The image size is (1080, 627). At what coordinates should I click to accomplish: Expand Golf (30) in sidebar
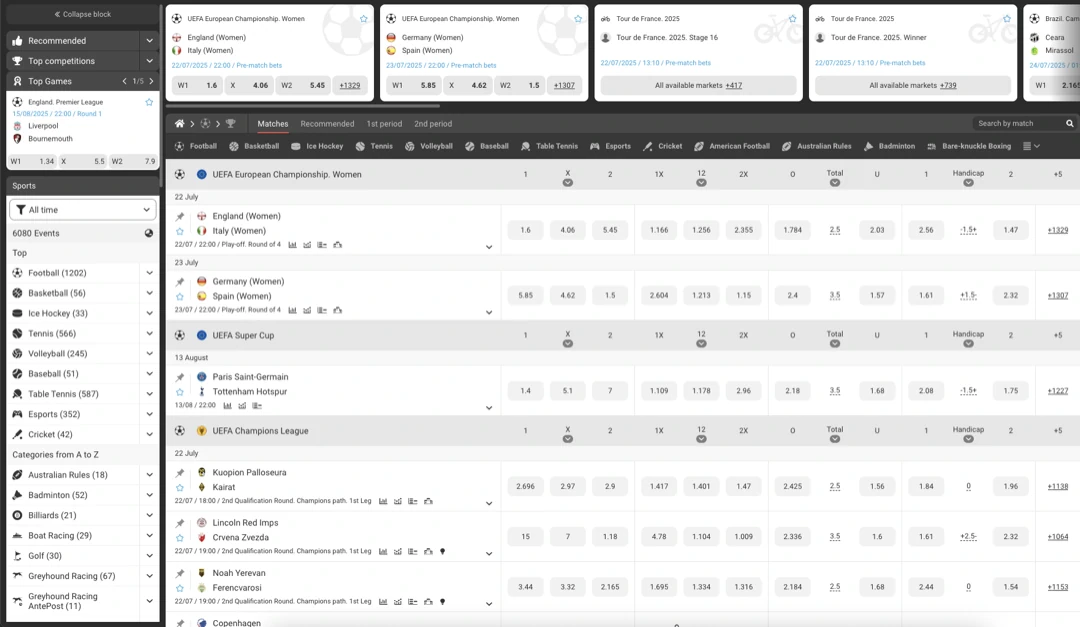click(x=149, y=555)
